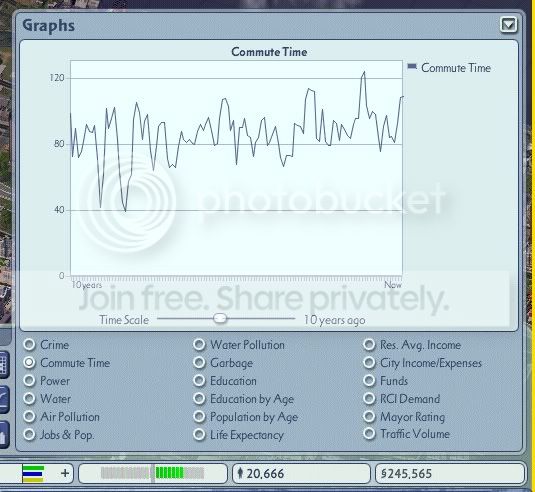Click the Commute Time legend color marker
This screenshot has height=492, width=535.
click(412, 67)
